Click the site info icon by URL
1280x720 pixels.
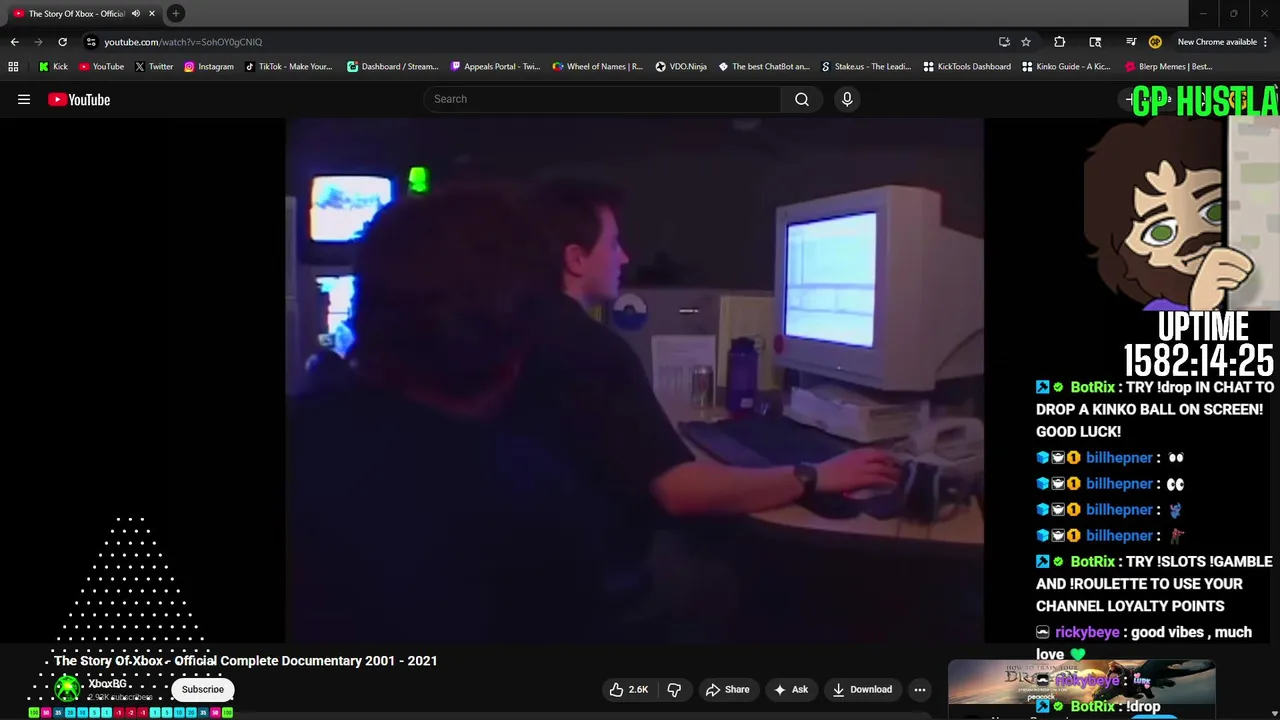point(91,42)
